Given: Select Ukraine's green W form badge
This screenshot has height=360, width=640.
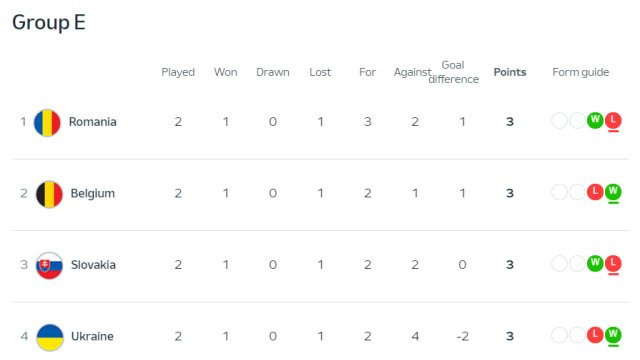Looking at the screenshot, I should point(613,335).
